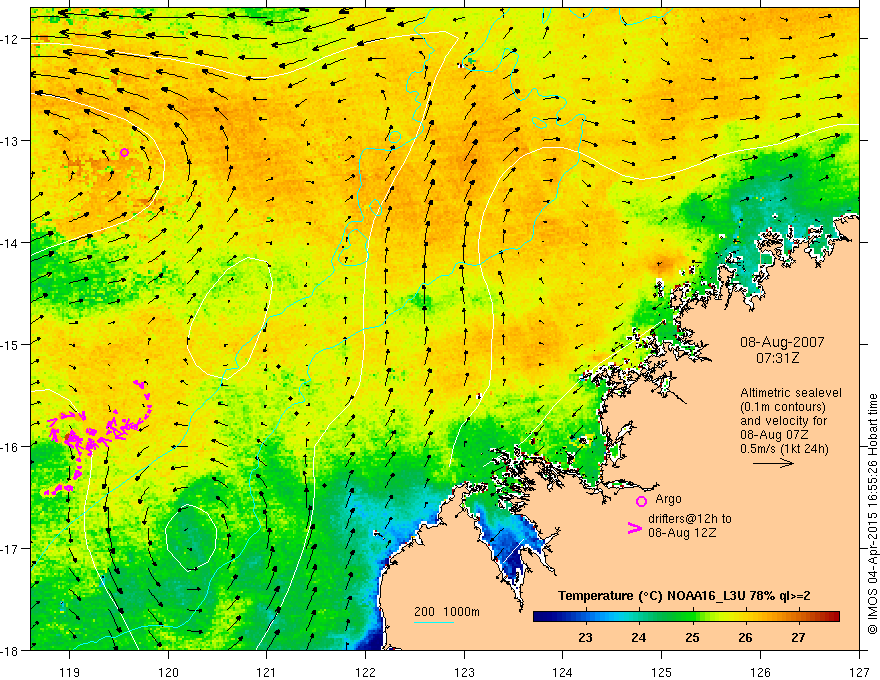Click the longitude axis label 127
Viewport: 880px width, 680px height.
[x=859, y=672]
